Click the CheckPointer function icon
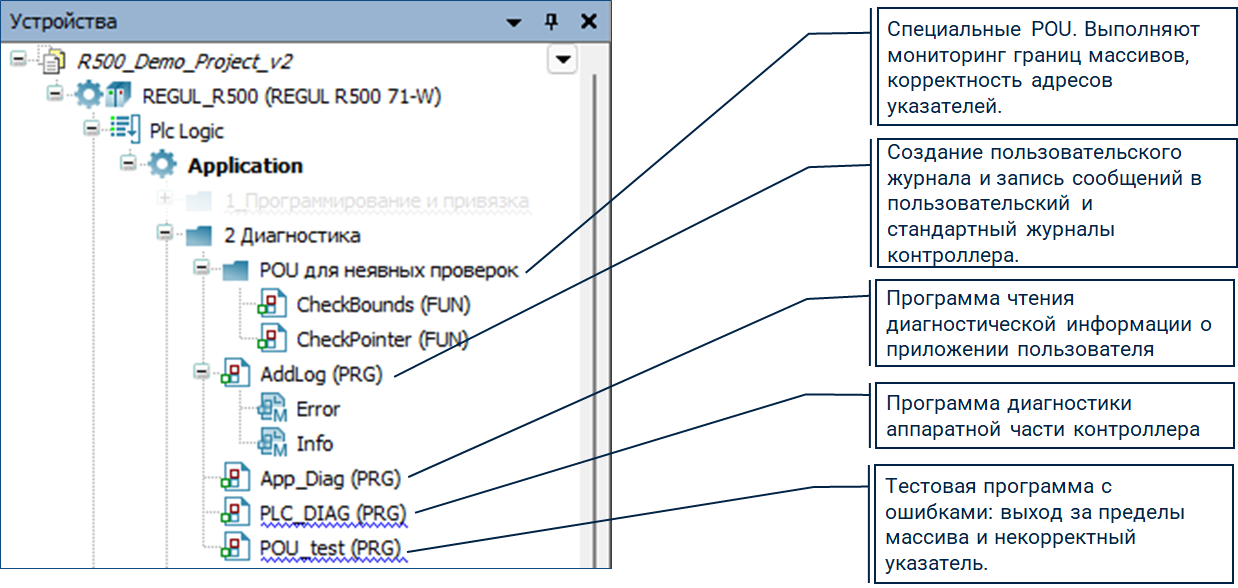The height and width of the screenshot is (588, 1238). (x=273, y=339)
